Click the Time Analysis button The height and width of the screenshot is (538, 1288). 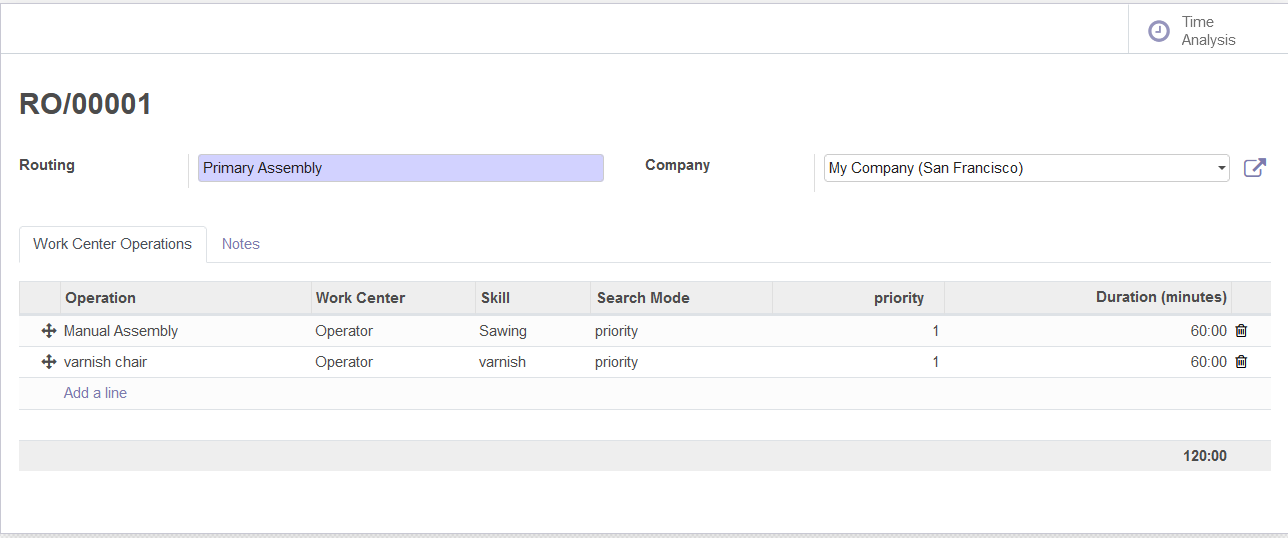[1207, 31]
